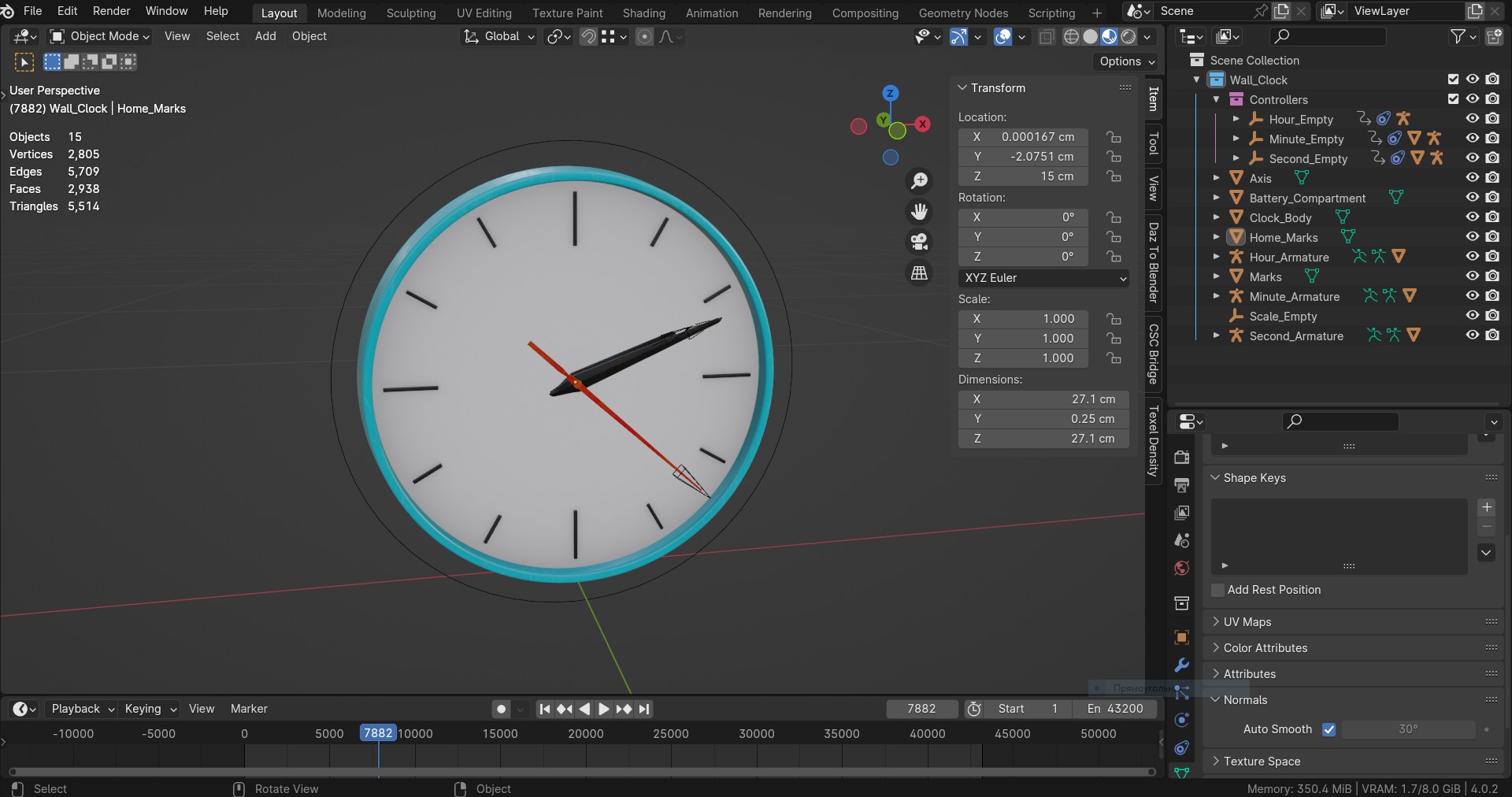
Task: Play animation in reverse
Action: click(x=584, y=710)
